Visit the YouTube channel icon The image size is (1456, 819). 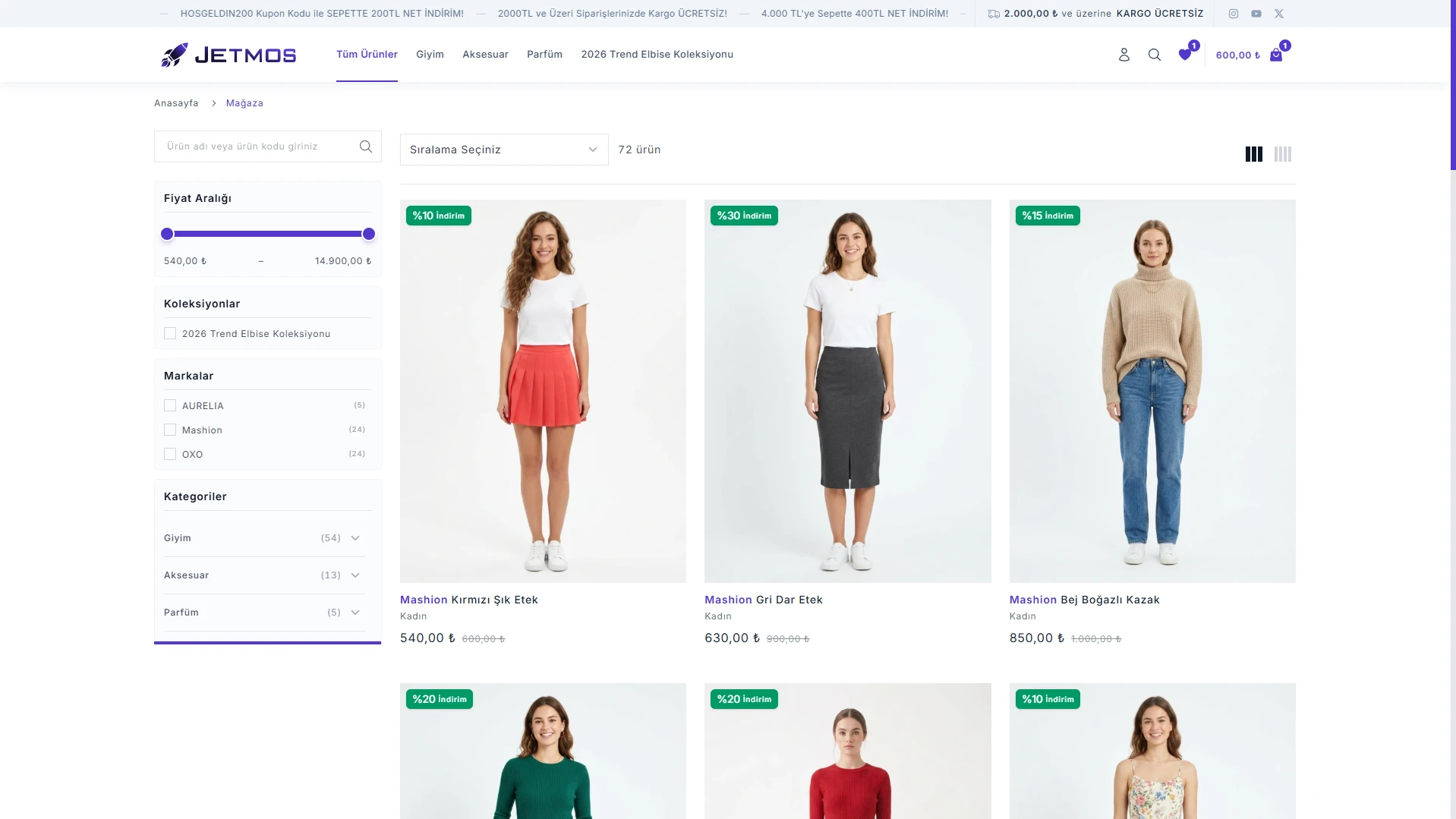[1256, 14]
